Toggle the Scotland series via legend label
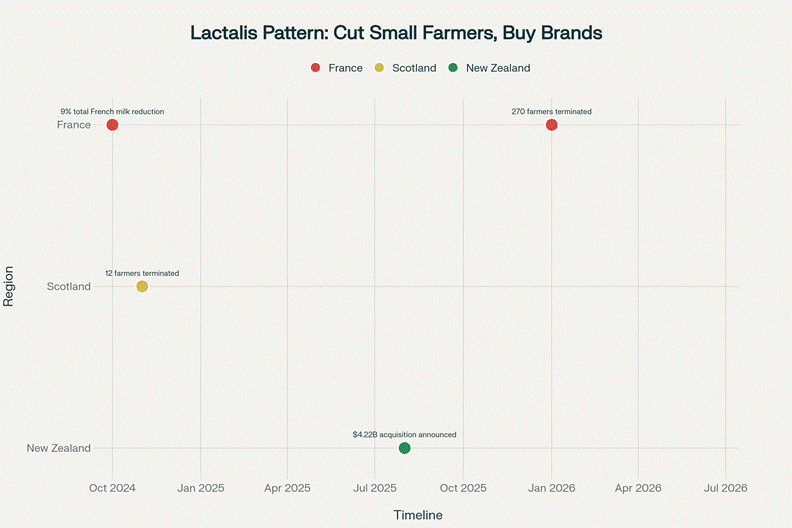This screenshot has height=528, width=792. coord(414,68)
